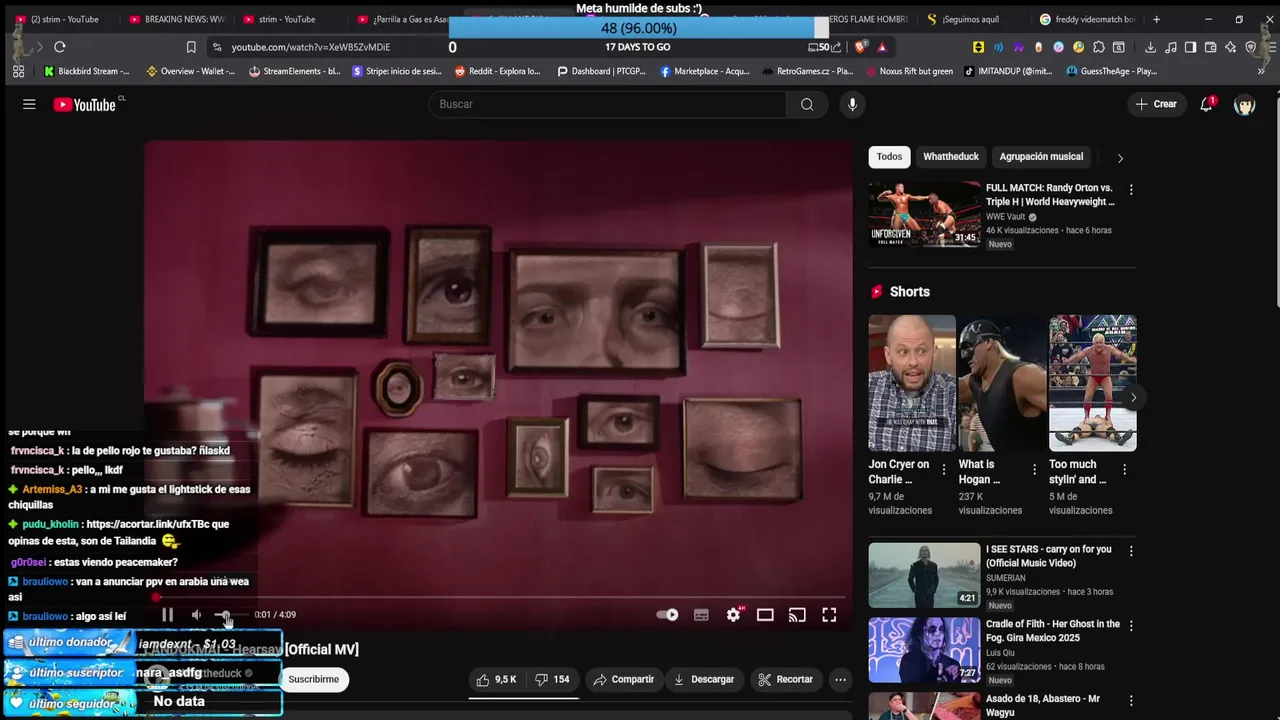
Task: Go to the YouTube home logo
Action: coord(85,104)
